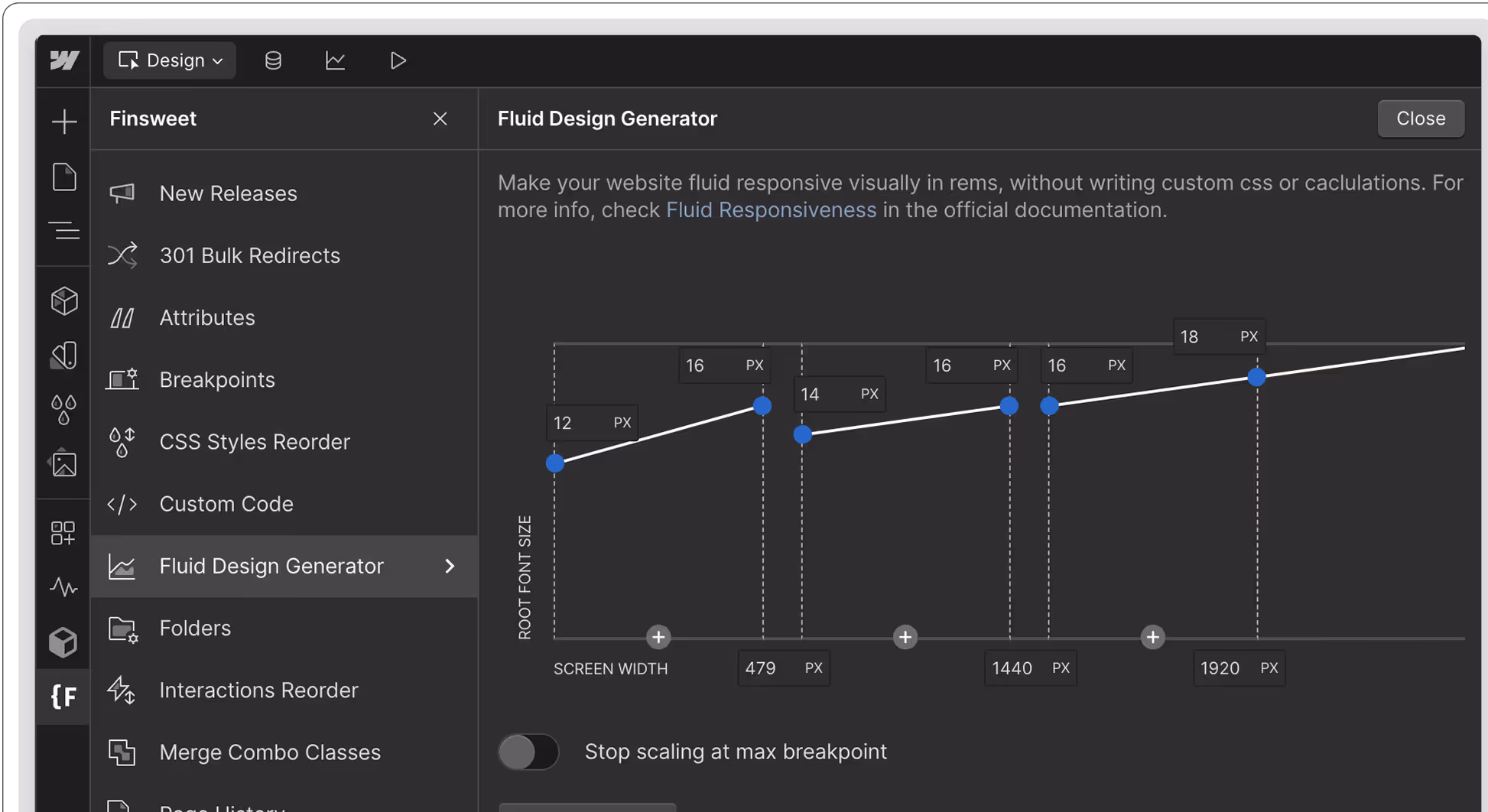Open the Assets image icon
Screen dimensions: 1488x812
64,463
